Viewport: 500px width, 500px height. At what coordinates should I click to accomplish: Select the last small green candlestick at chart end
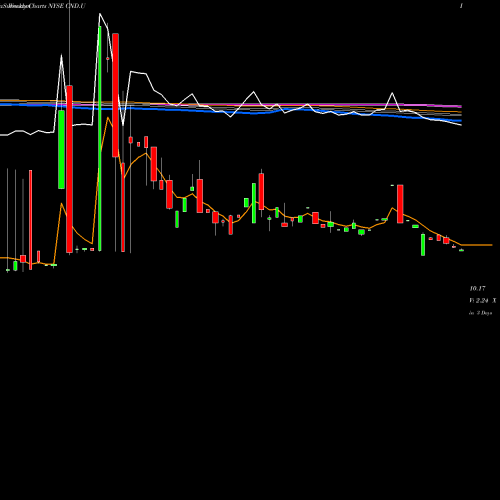(461, 250)
